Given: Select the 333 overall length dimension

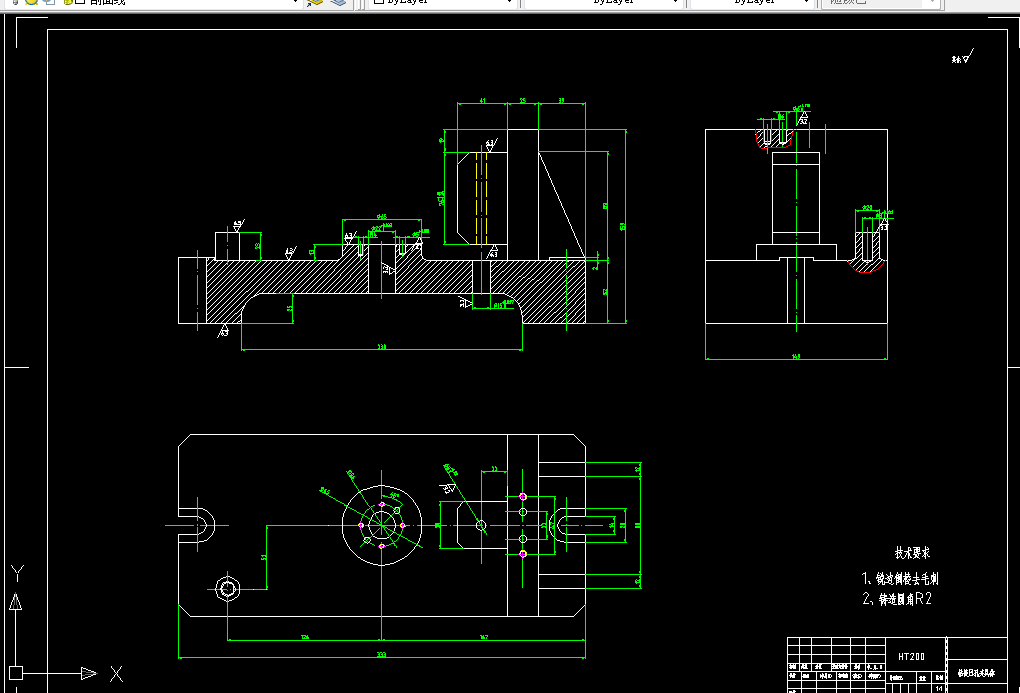Looking at the screenshot, I should click(x=381, y=654).
